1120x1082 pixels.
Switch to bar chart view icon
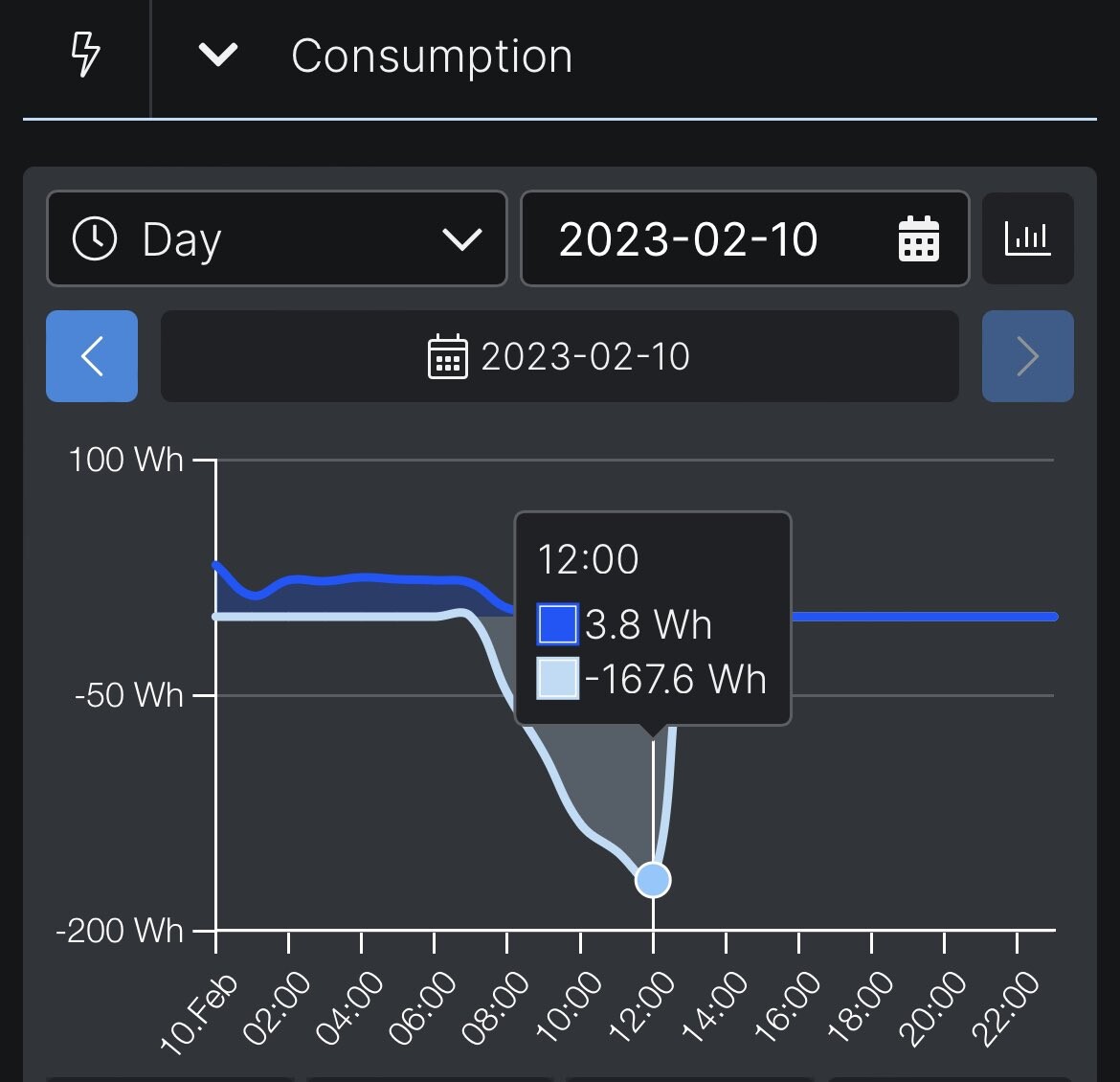pyautogui.click(x=1028, y=238)
